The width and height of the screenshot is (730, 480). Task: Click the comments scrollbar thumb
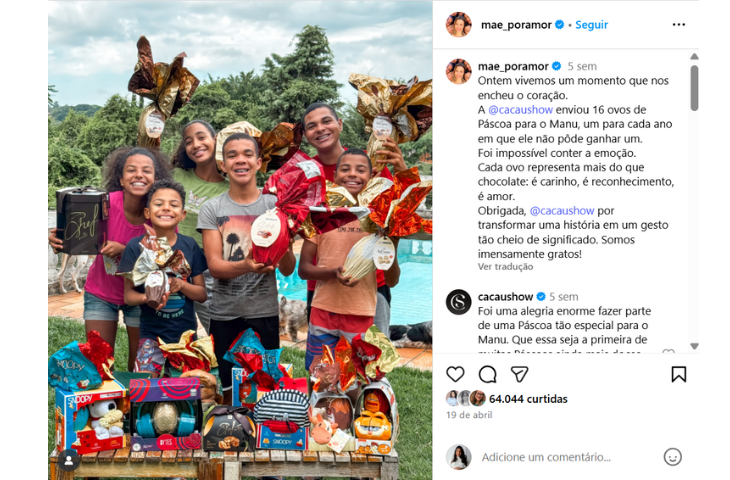tap(694, 88)
